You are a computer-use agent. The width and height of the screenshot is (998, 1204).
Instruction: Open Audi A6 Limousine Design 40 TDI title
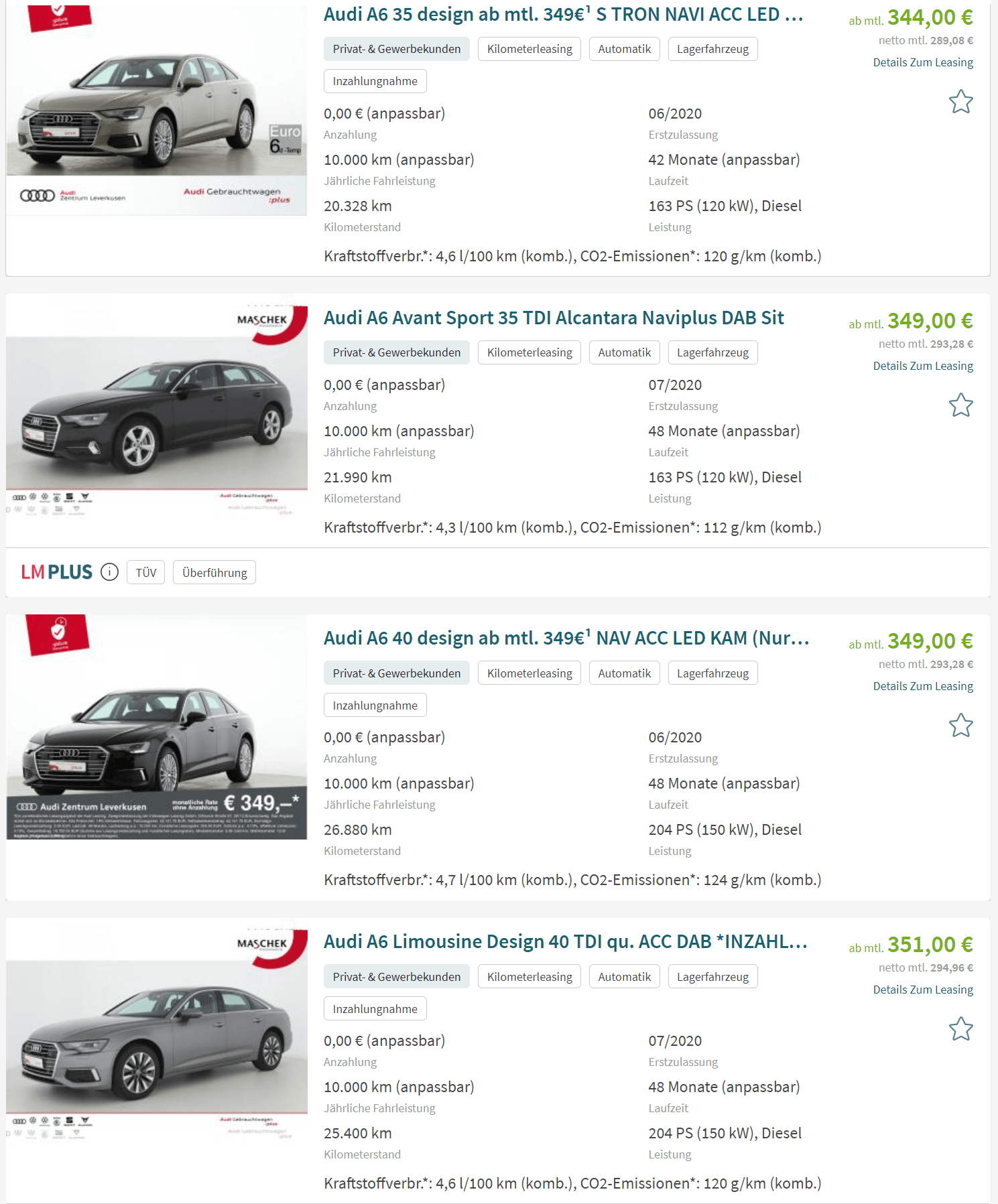pos(566,941)
